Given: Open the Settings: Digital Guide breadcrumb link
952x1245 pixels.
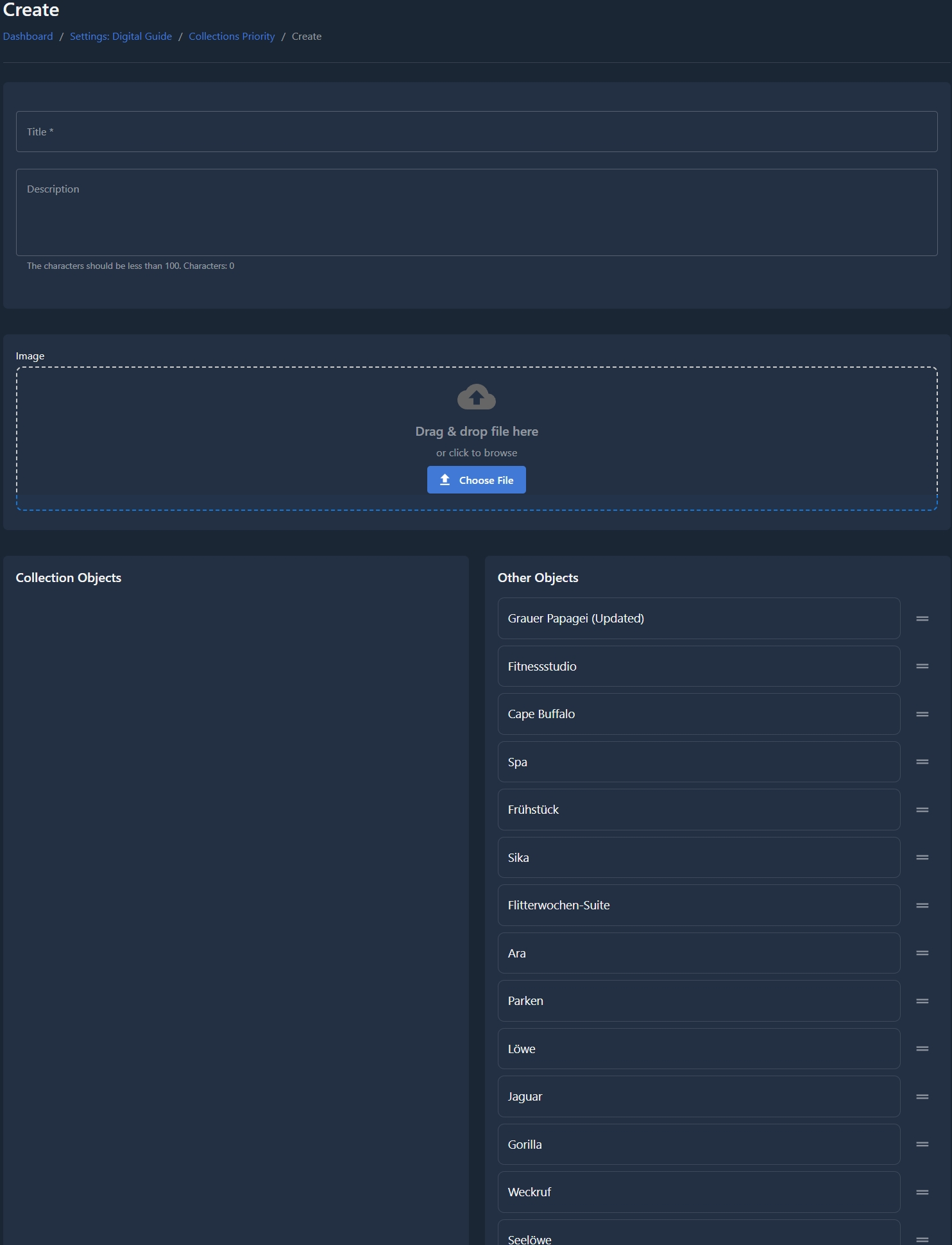Looking at the screenshot, I should click(x=121, y=37).
